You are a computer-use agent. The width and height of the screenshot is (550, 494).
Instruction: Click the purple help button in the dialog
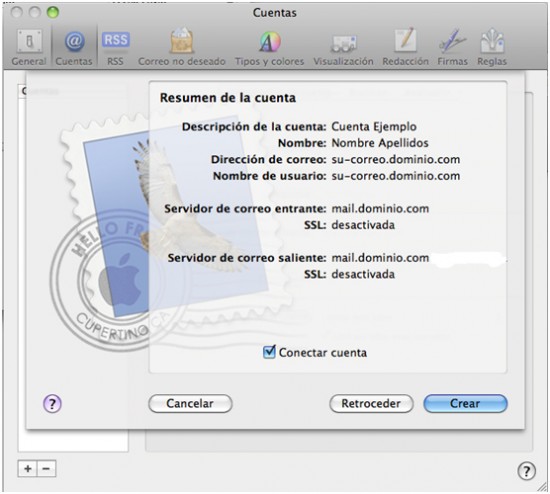point(52,404)
